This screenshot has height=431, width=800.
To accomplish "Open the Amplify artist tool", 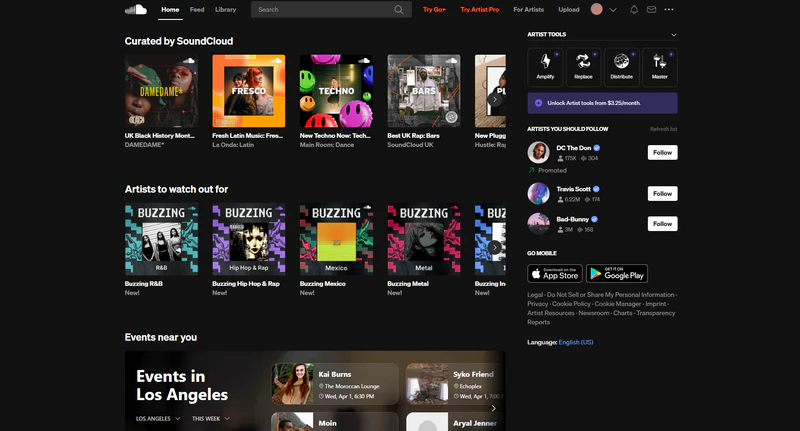I will pyautogui.click(x=545, y=66).
